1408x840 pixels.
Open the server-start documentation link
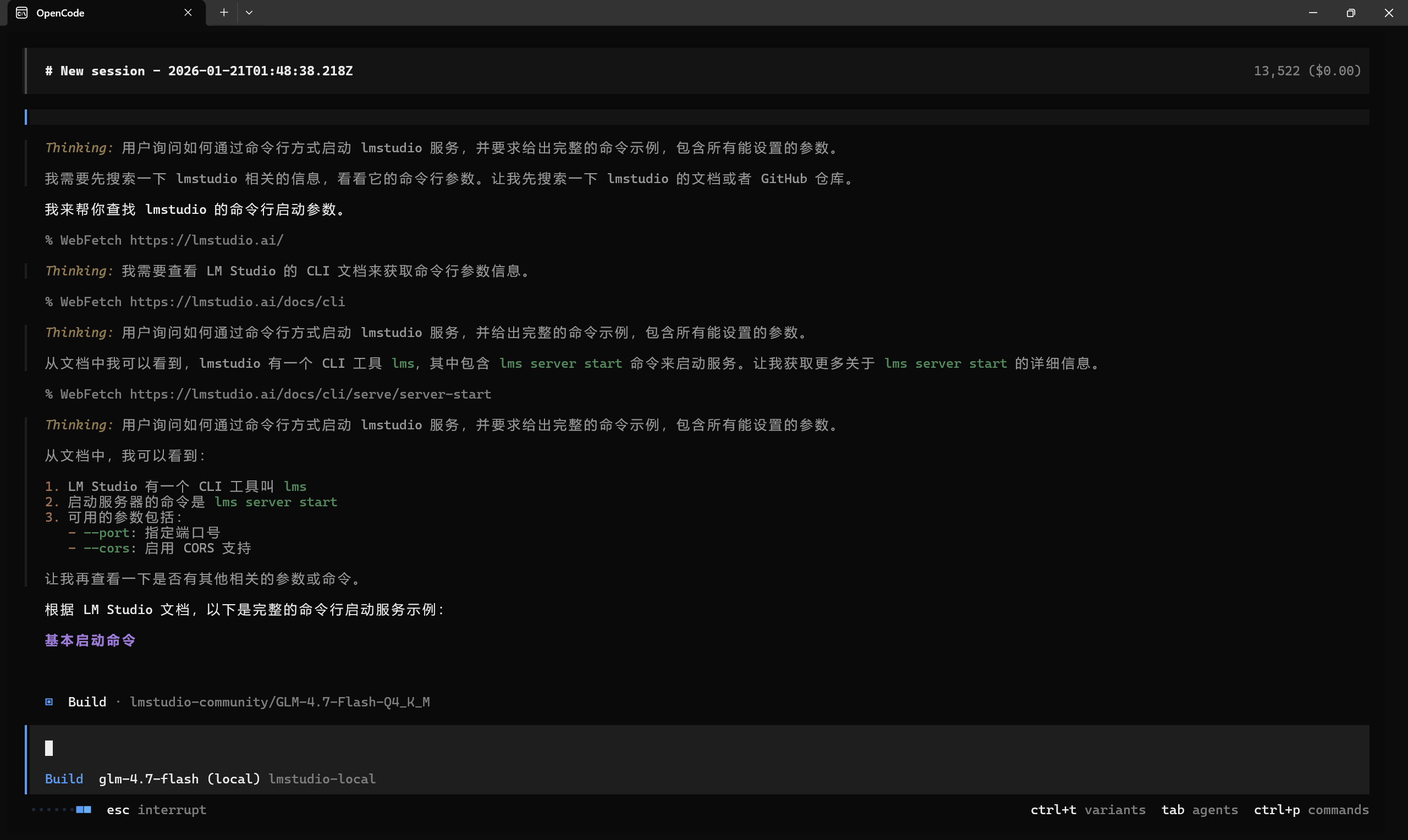(310, 394)
